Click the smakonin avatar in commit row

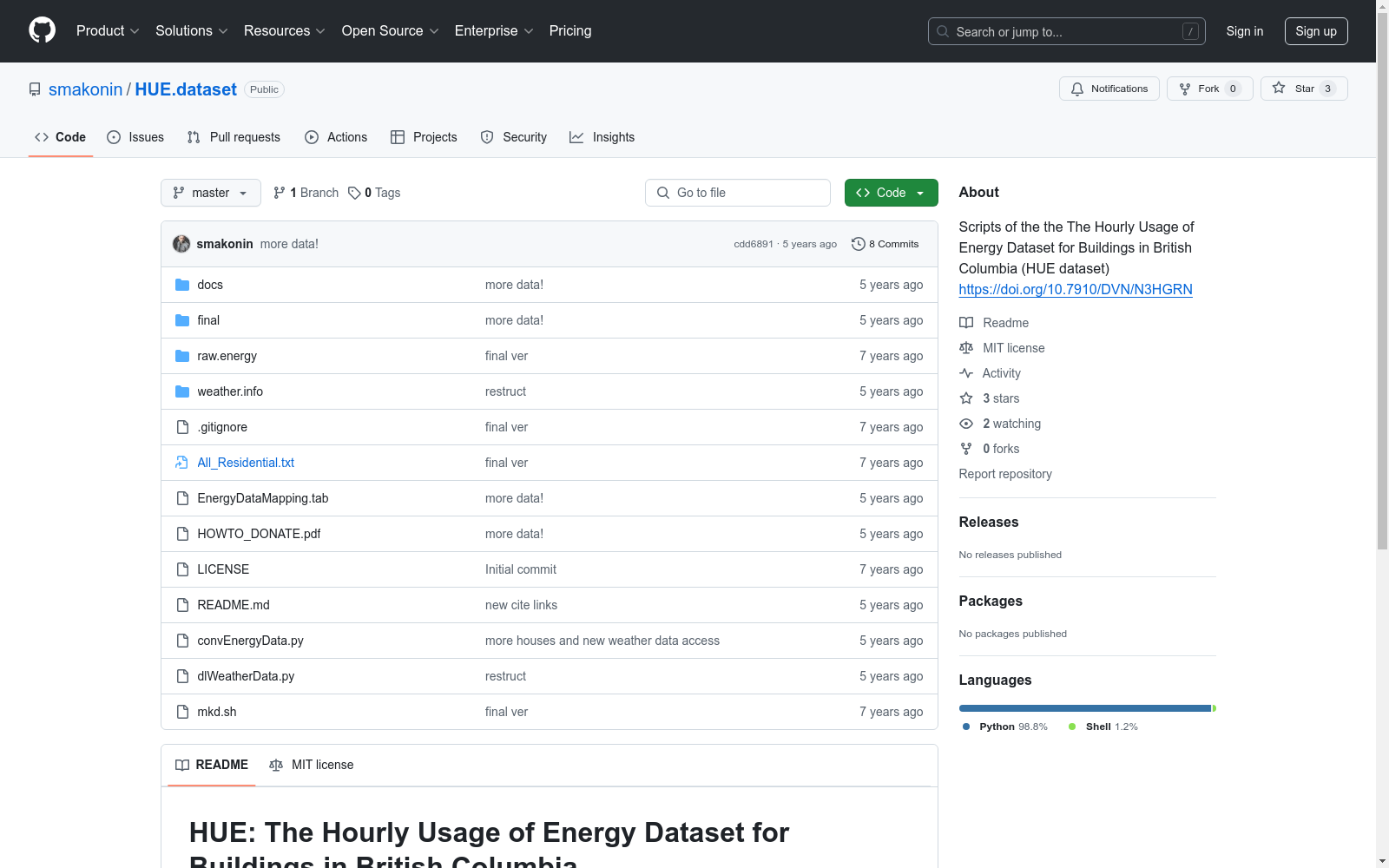pyautogui.click(x=181, y=244)
